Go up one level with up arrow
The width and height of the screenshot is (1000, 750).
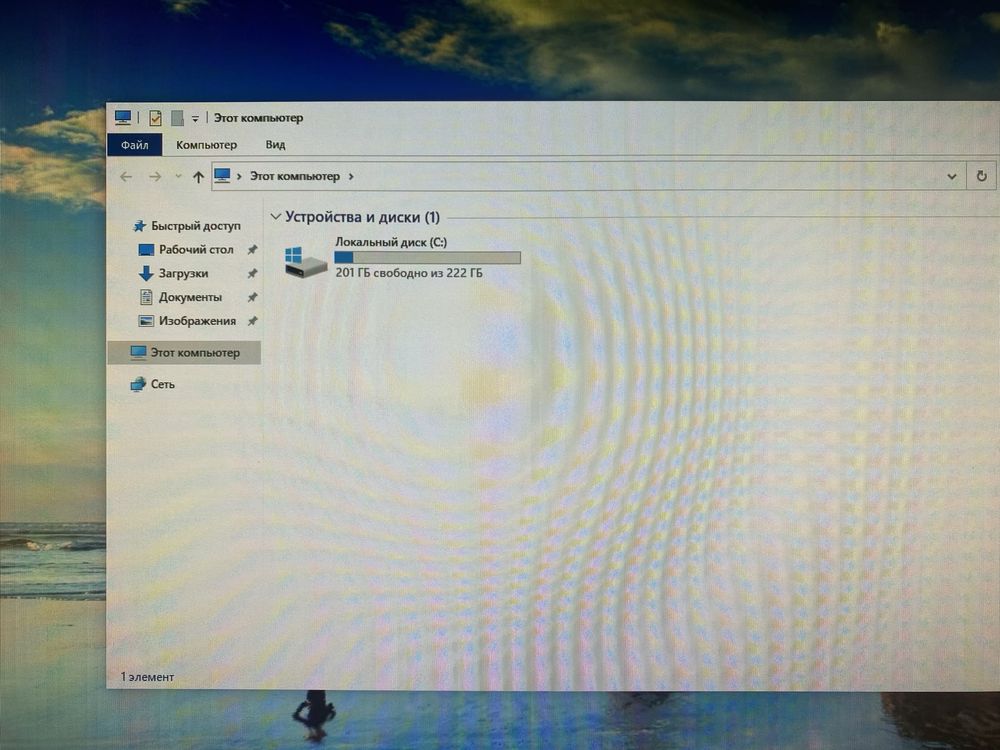coord(198,177)
